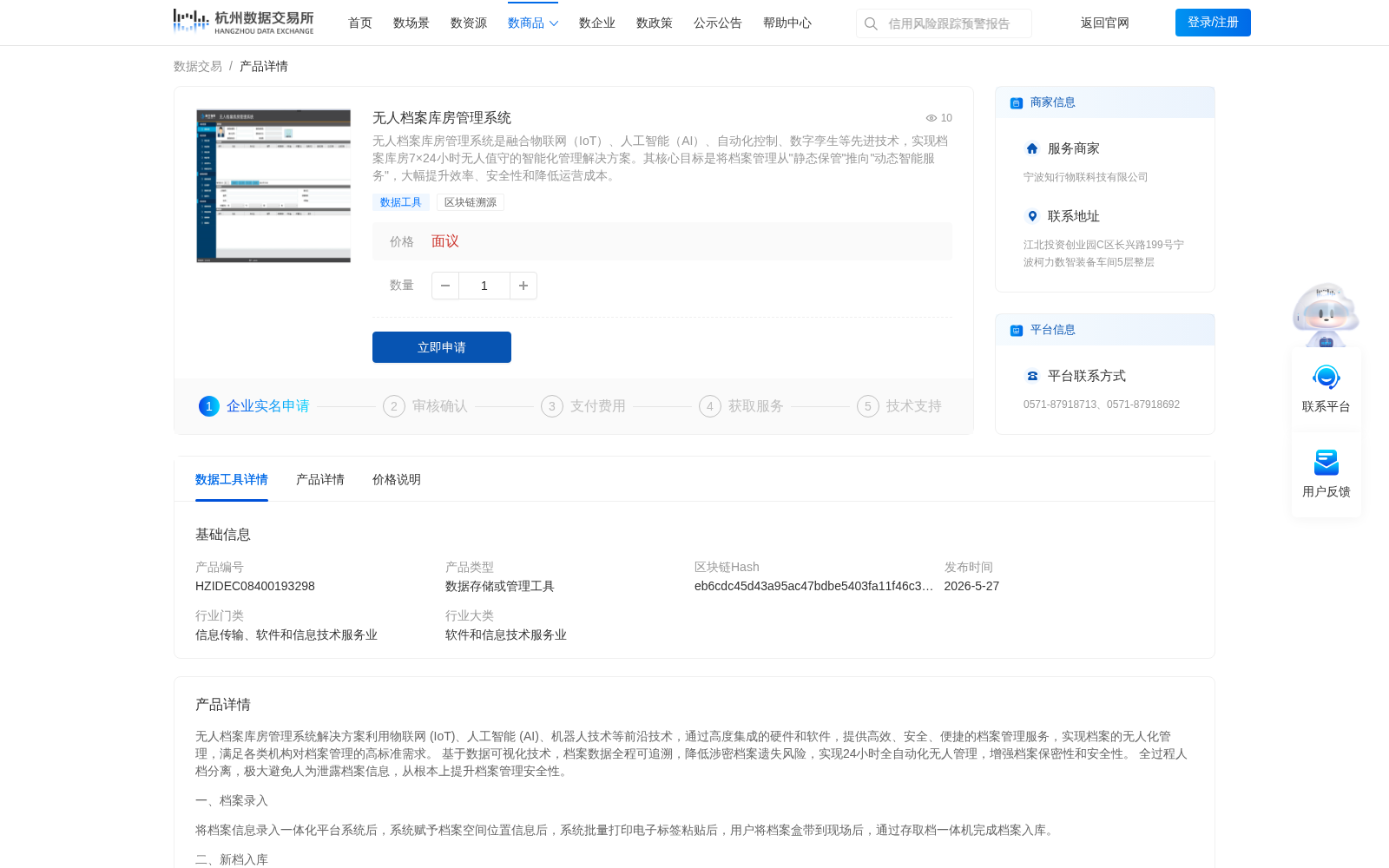This screenshot has width=1389, height=868.
Task: Click the eye view count icon
Action: 931,118
